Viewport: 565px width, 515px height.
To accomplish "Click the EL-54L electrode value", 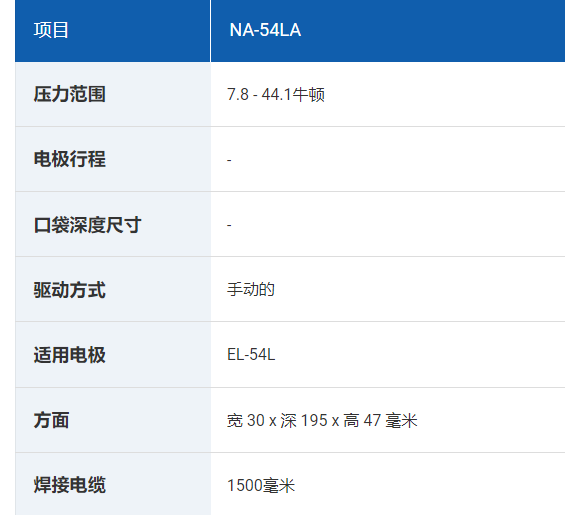I will pyautogui.click(x=251, y=355).
